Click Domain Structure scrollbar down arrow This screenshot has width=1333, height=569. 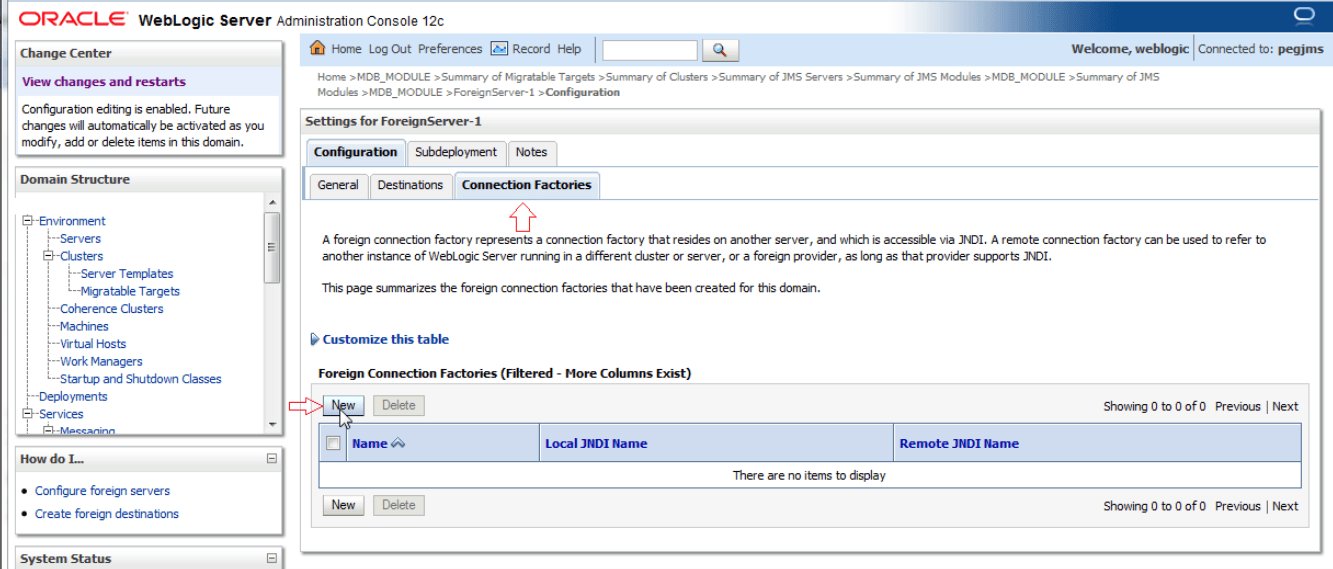point(271,425)
